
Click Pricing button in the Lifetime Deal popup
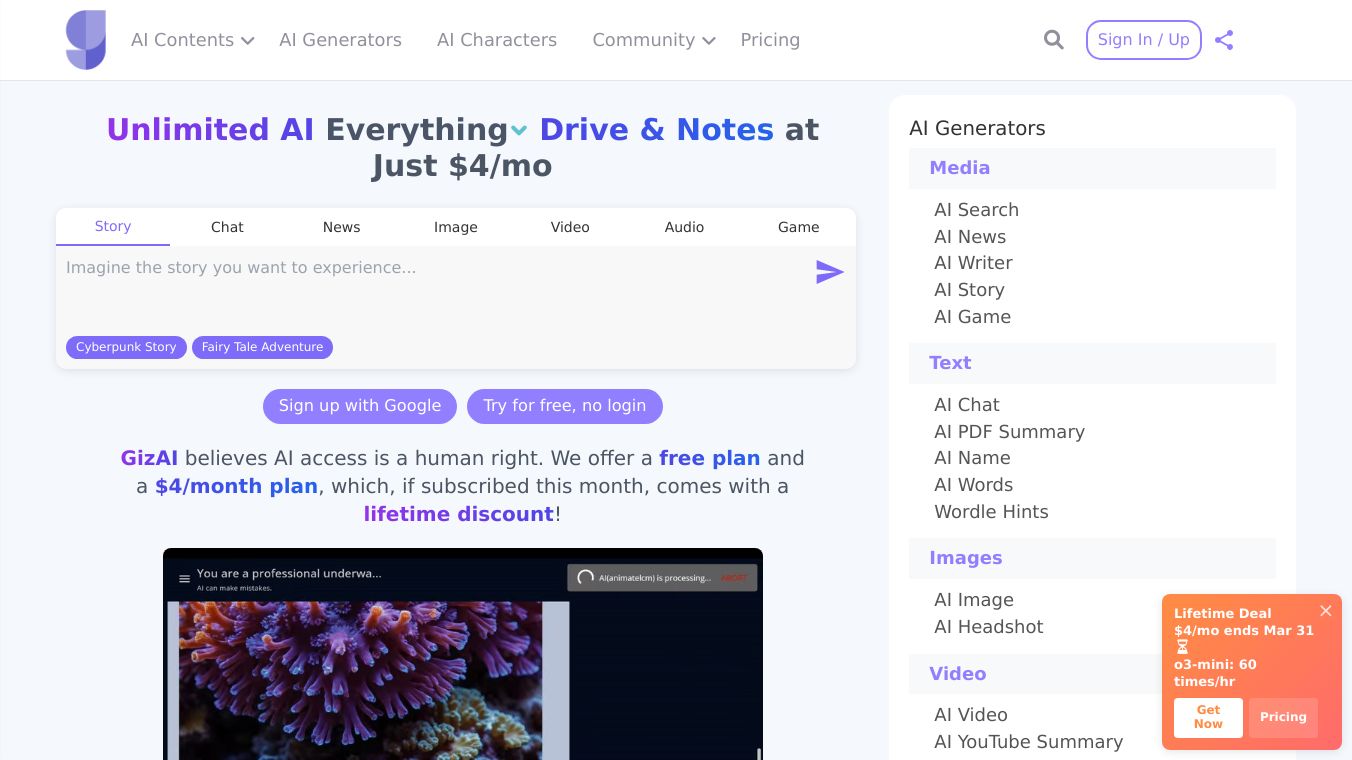click(1283, 717)
